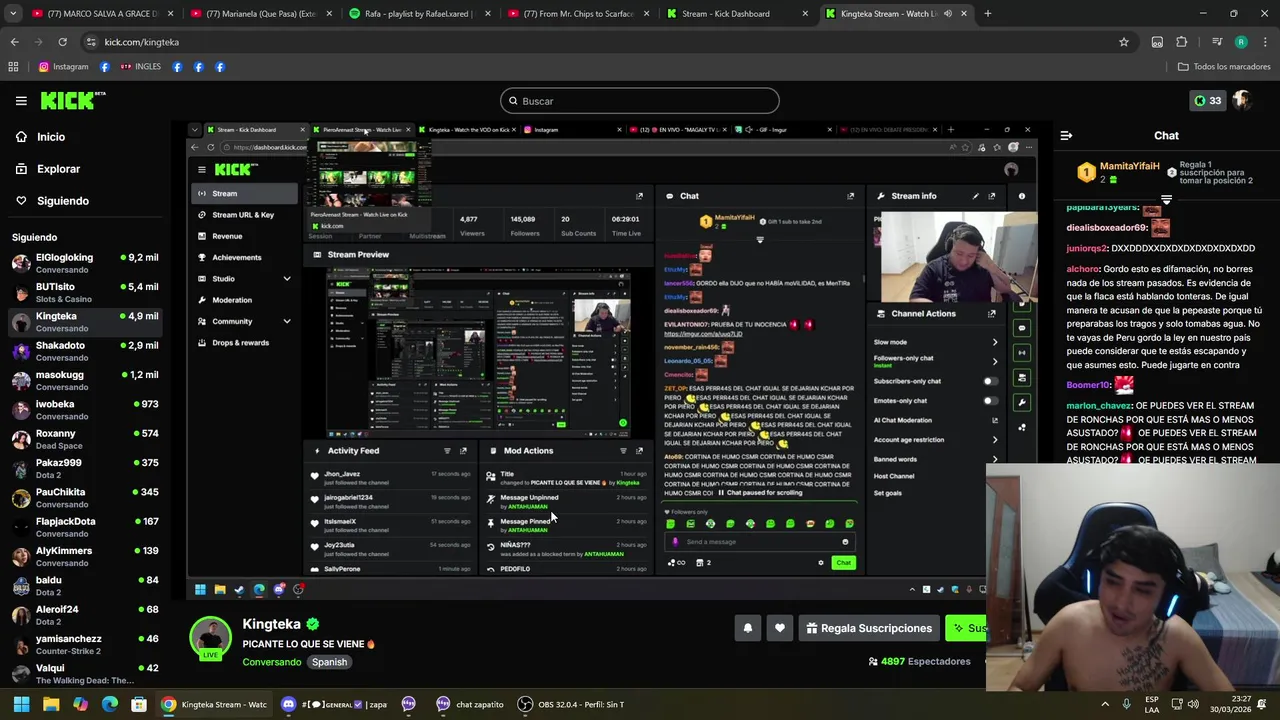Open the Kick points counter showing 33
Viewport: 1280px width, 720px height.
(x=1207, y=100)
